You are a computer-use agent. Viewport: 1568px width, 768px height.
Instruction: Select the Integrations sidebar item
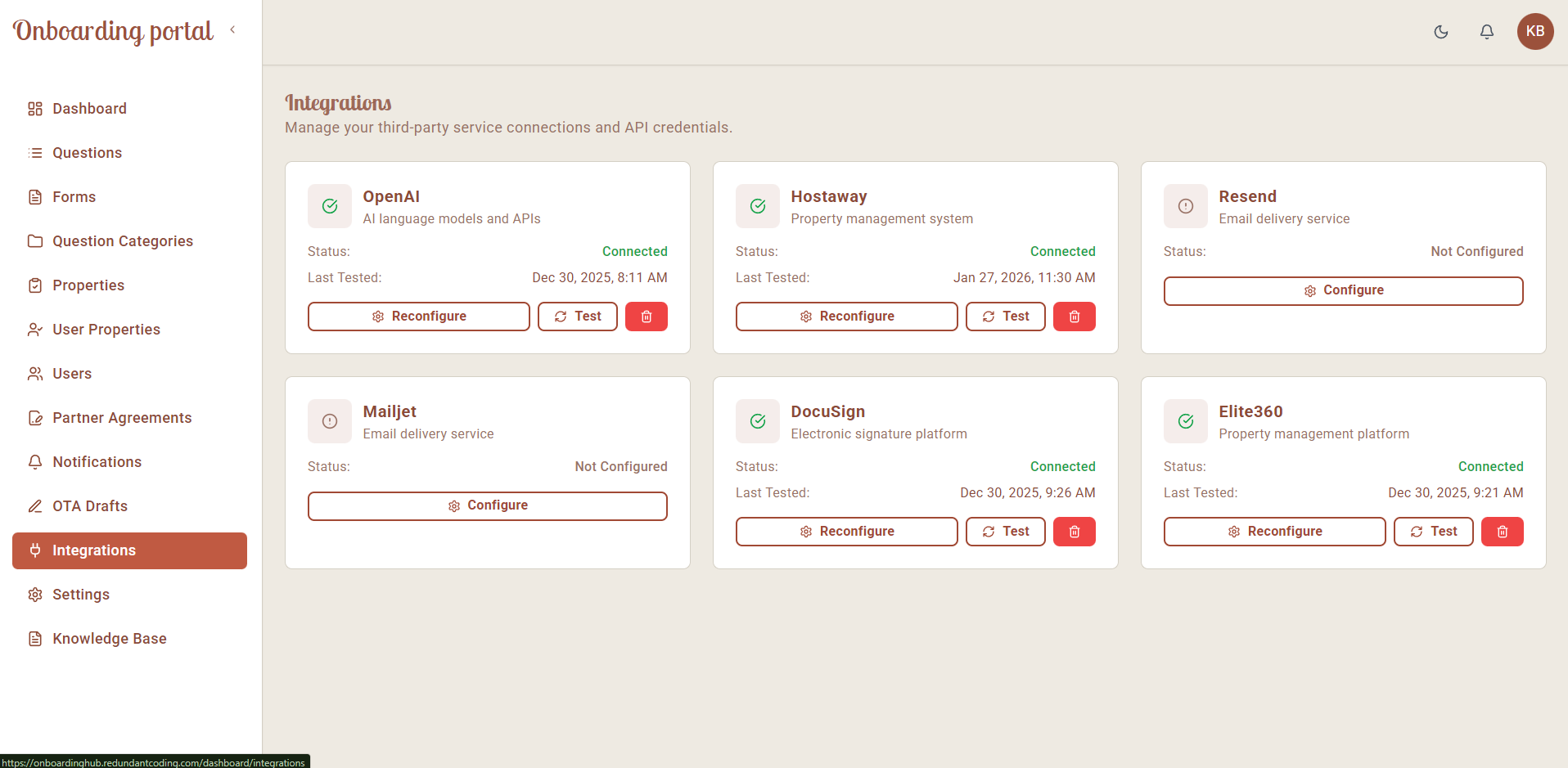coord(129,550)
